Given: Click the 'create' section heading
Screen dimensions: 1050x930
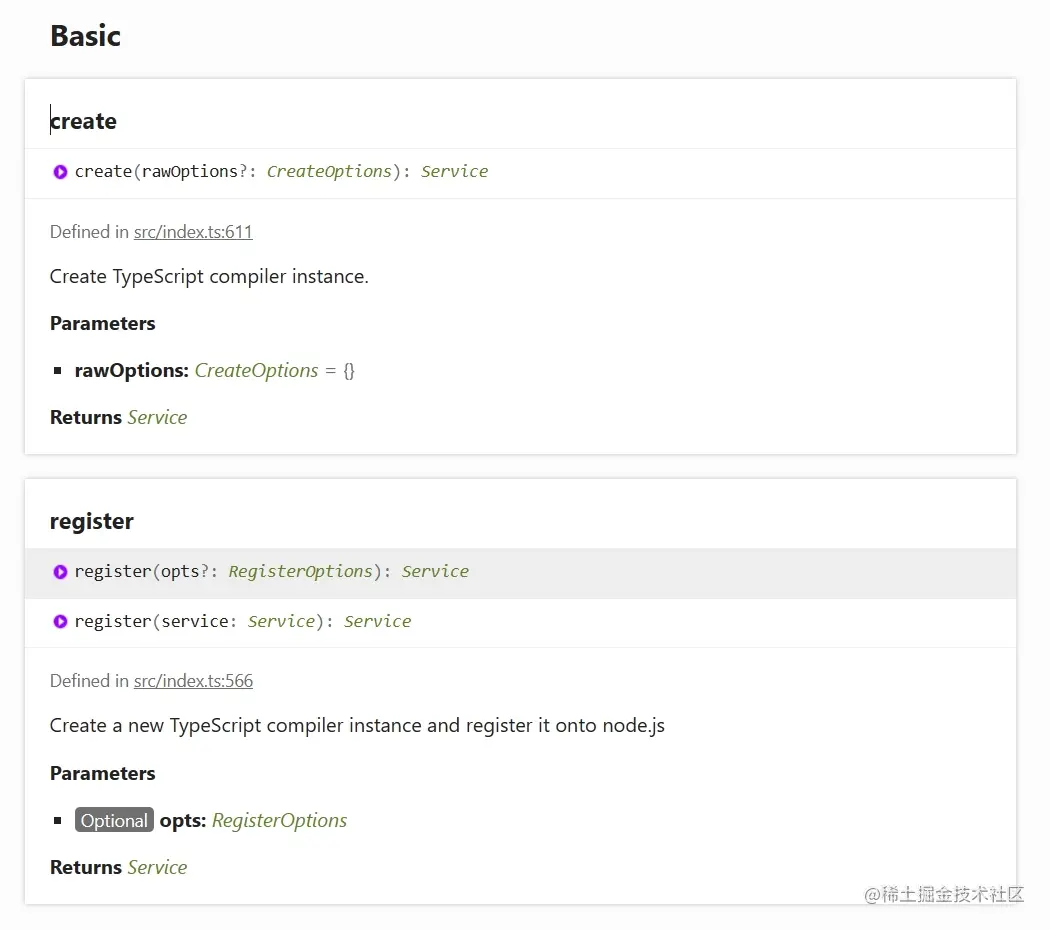Looking at the screenshot, I should 83,121.
